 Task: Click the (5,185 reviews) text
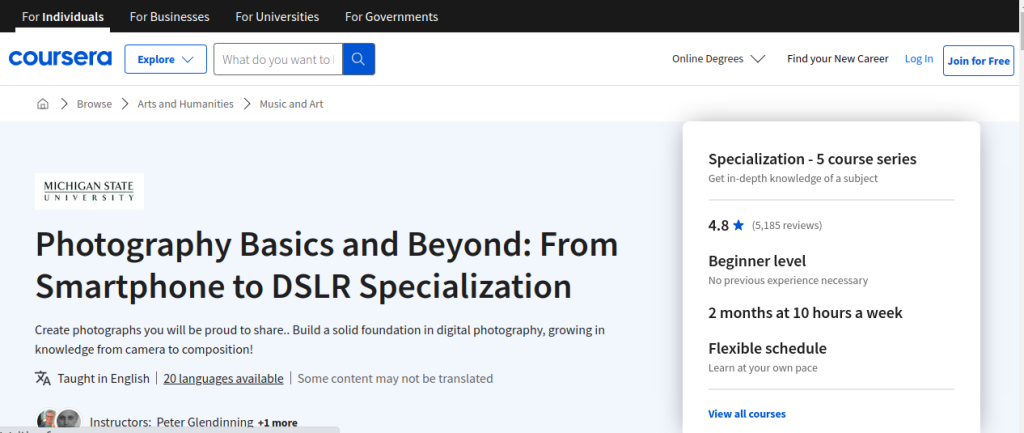coord(787,225)
